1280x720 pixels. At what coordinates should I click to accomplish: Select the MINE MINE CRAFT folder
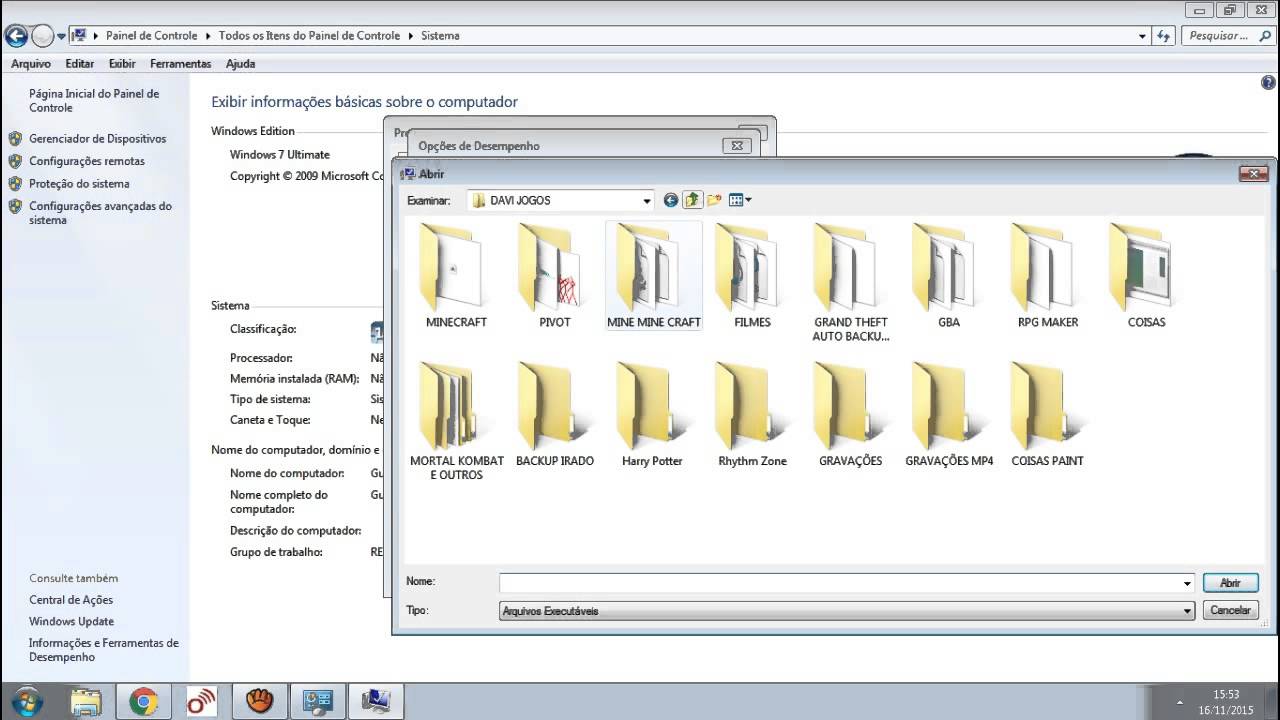click(653, 275)
